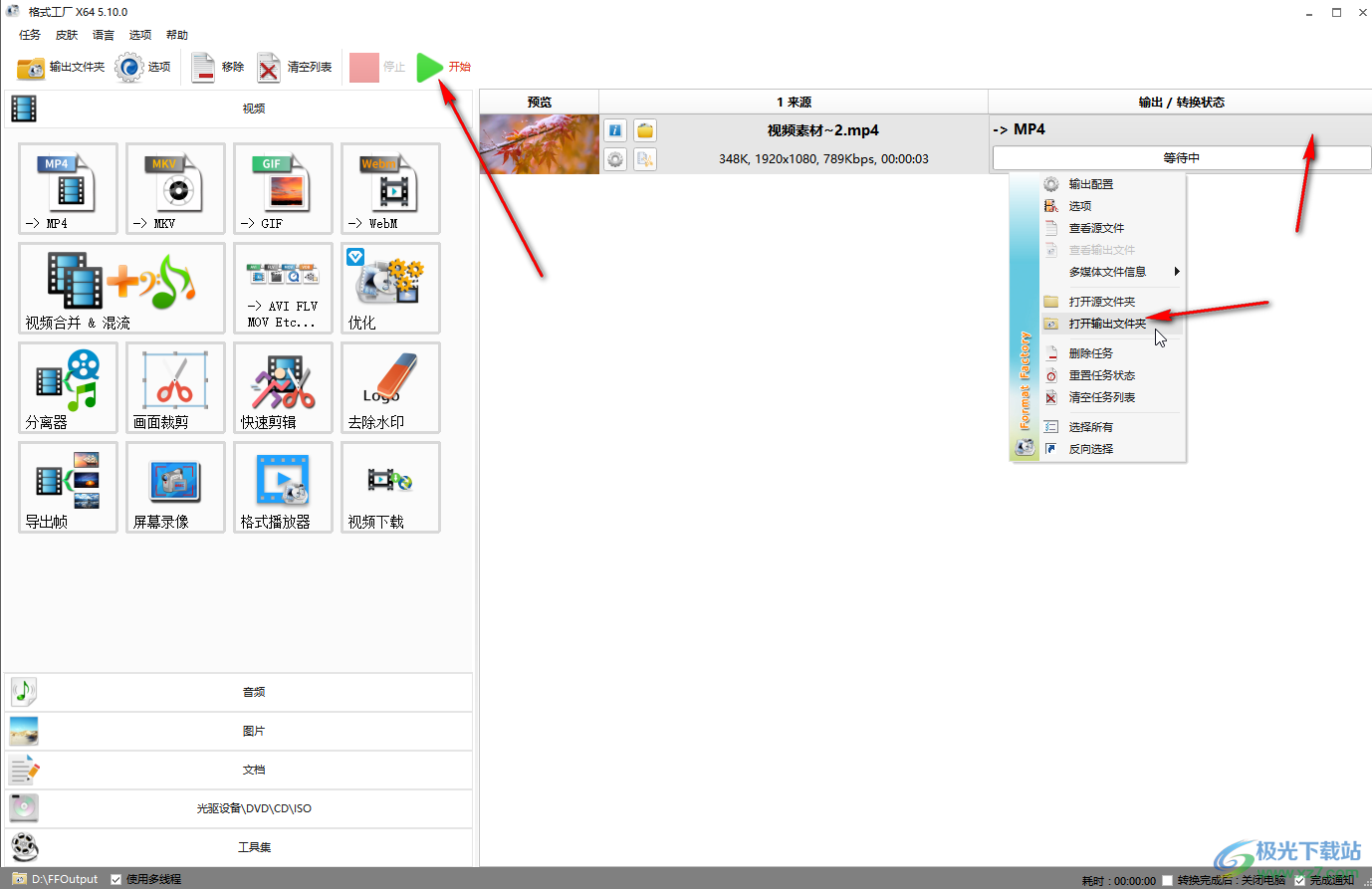Expand the 工具集 category
Screen dimensions: 1372x889
[x=239, y=847]
